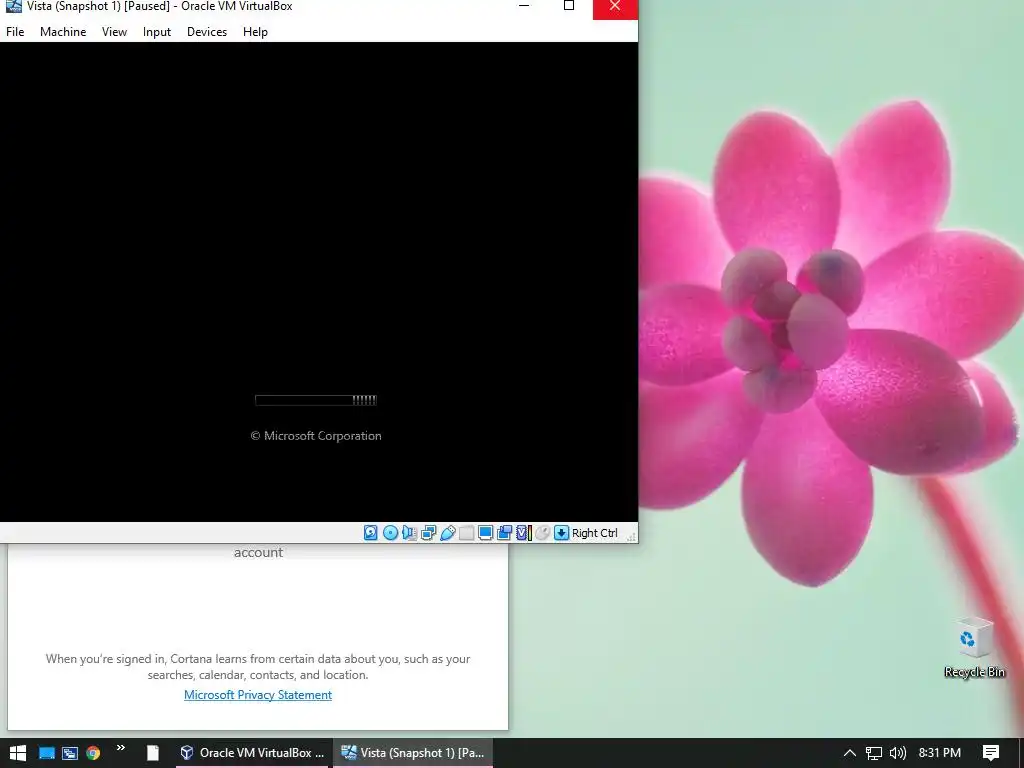Switch to Vista (Snapshot 1) taskbar button
The height and width of the screenshot is (768, 1024).
click(x=413, y=753)
